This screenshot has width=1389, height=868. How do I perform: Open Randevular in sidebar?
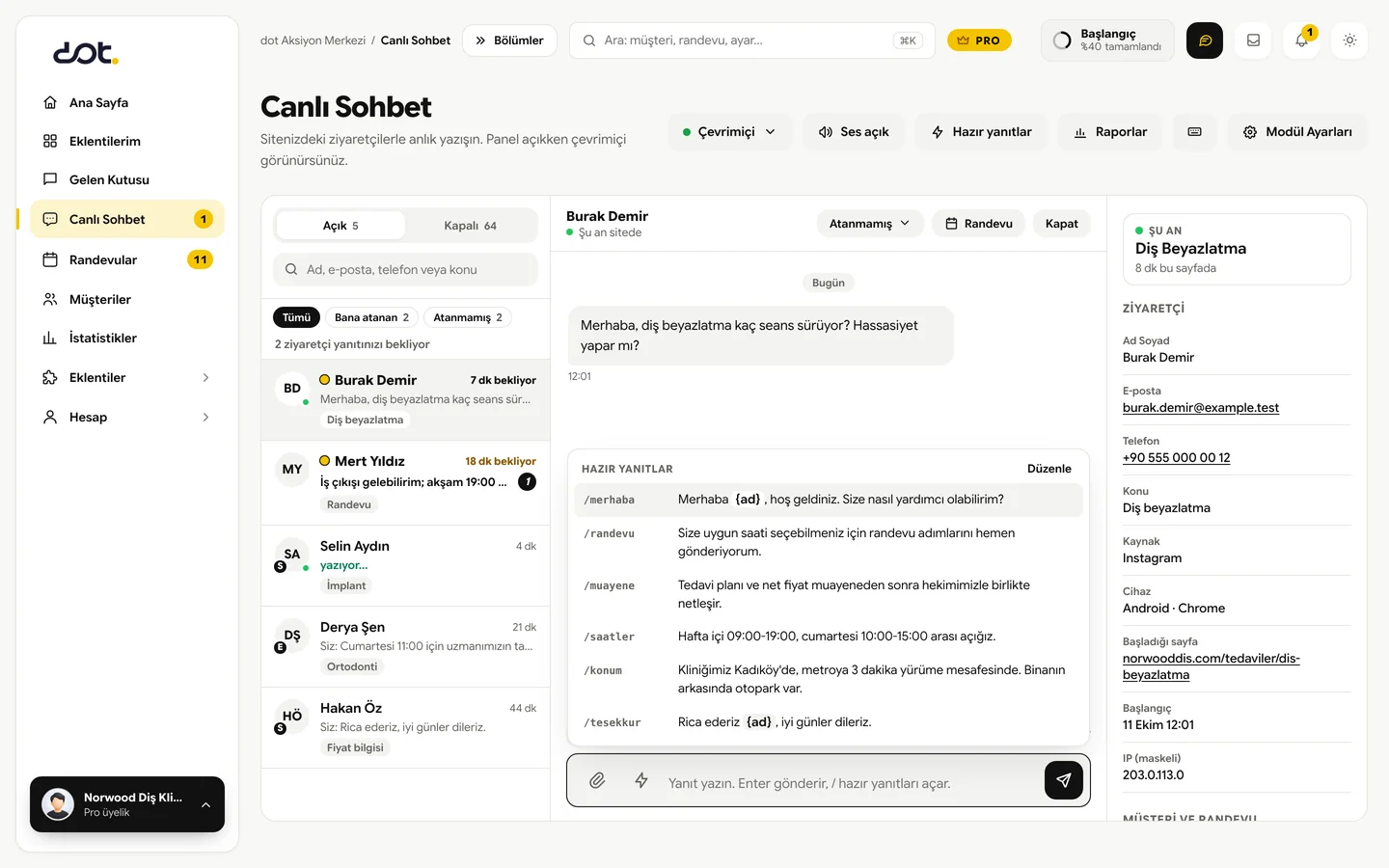click(127, 259)
